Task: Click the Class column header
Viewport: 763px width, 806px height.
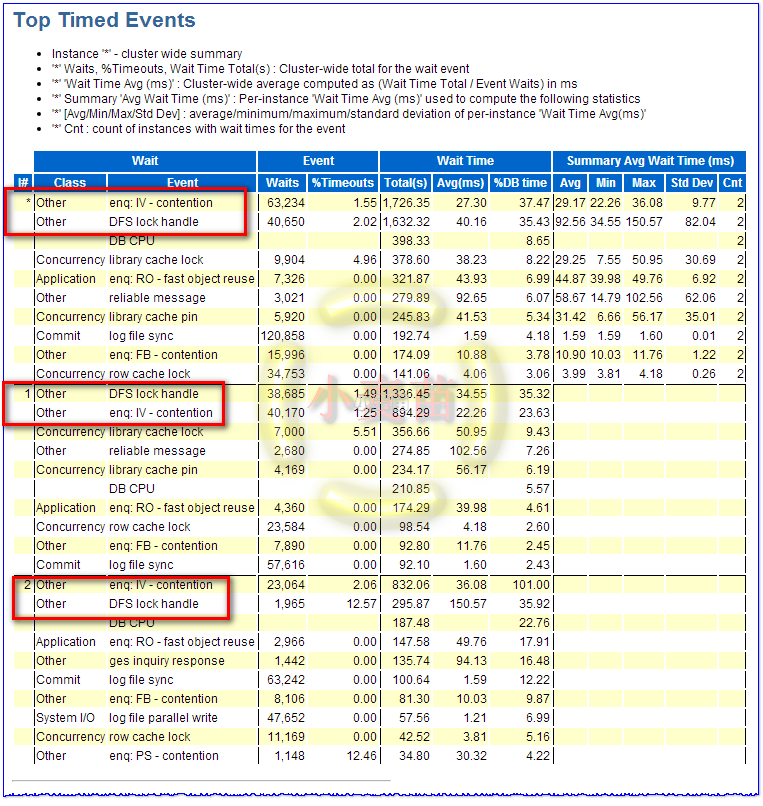Action: pos(70,183)
